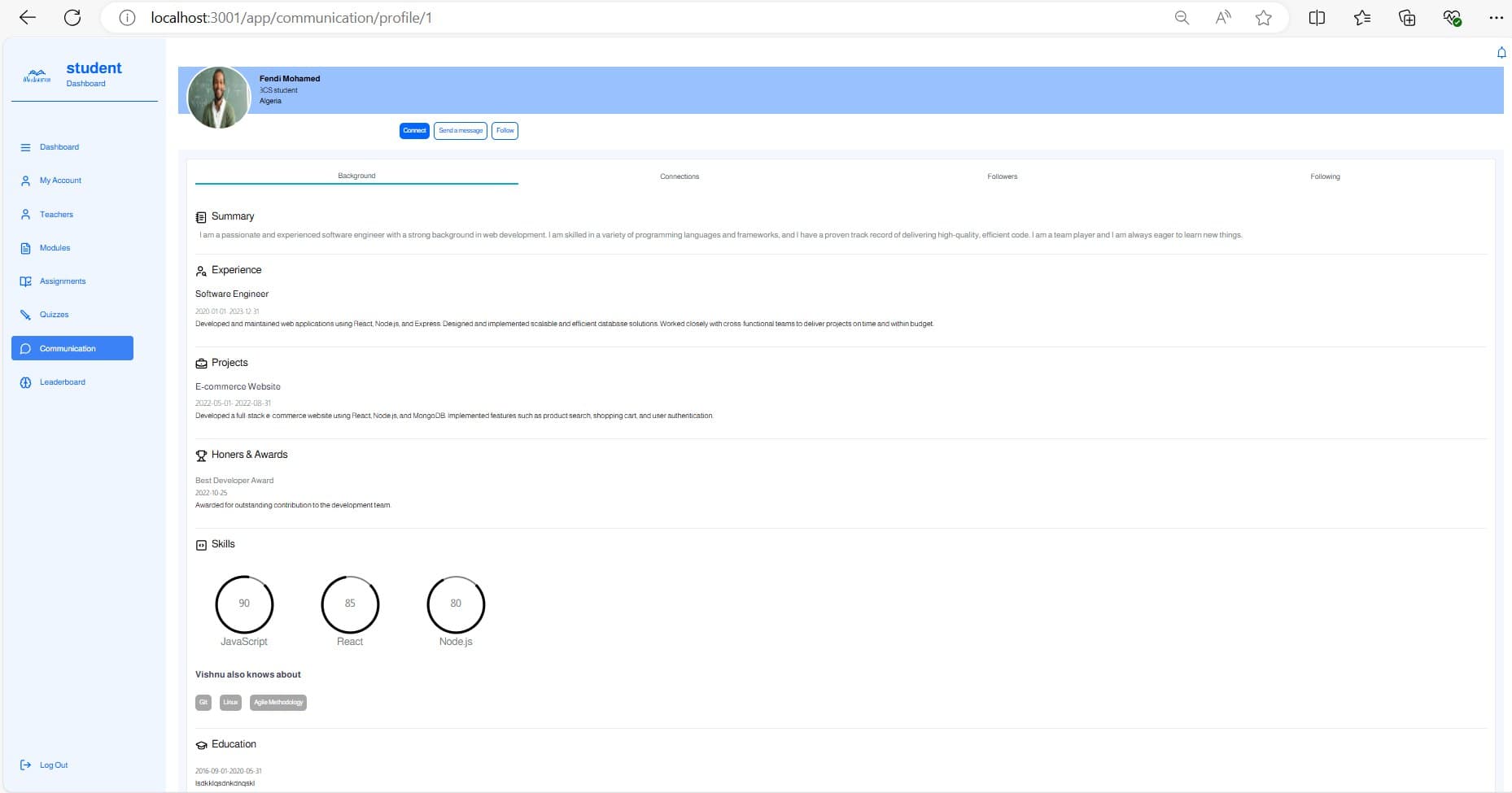This screenshot has width=1512, height=793.
Task: Follow Fendi Mohamed's profile
Action: coord(505,131)
